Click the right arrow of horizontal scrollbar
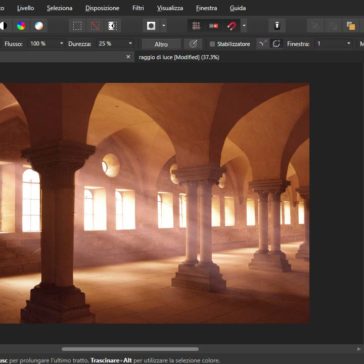Image resolution: width=364 pixels, height=364 pixels. coord(358,349)
